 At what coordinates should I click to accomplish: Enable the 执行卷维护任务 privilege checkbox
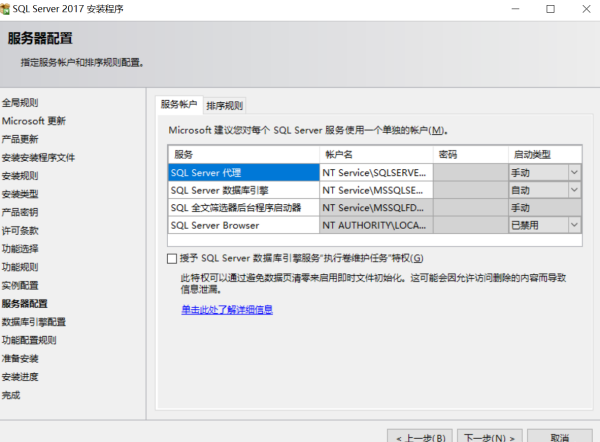tap(173, 258)
